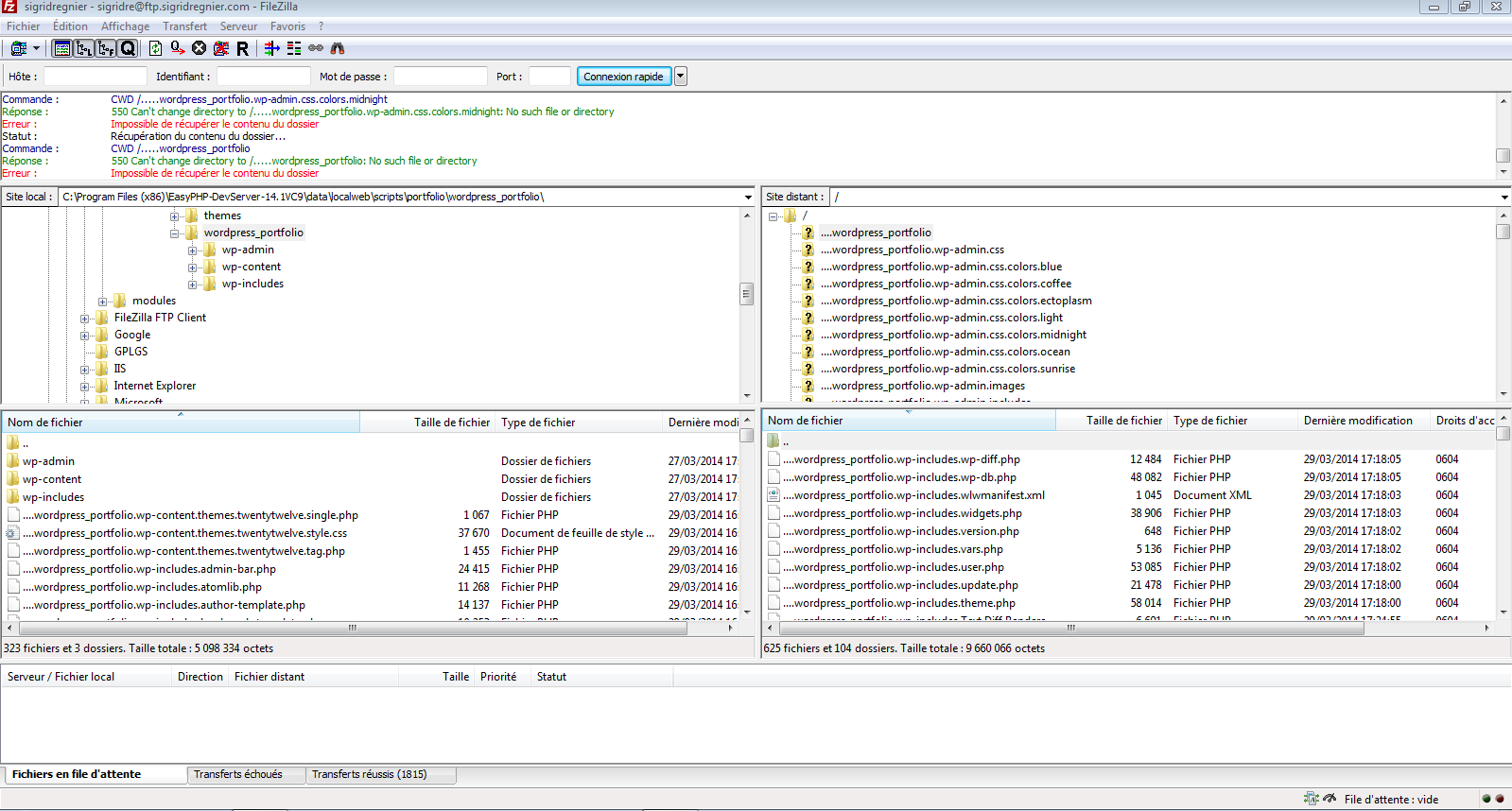Image resolution: width=1512 pixels, height=811 pixels.
Task: Toggle local directory tree display
Action: click(x=84, y=48)
